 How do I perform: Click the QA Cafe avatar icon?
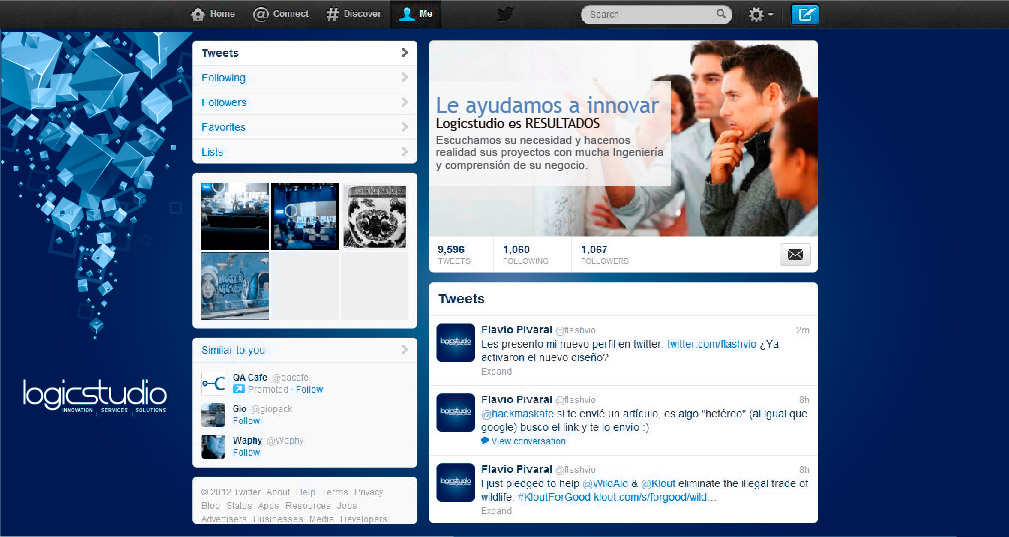[213, 383]
